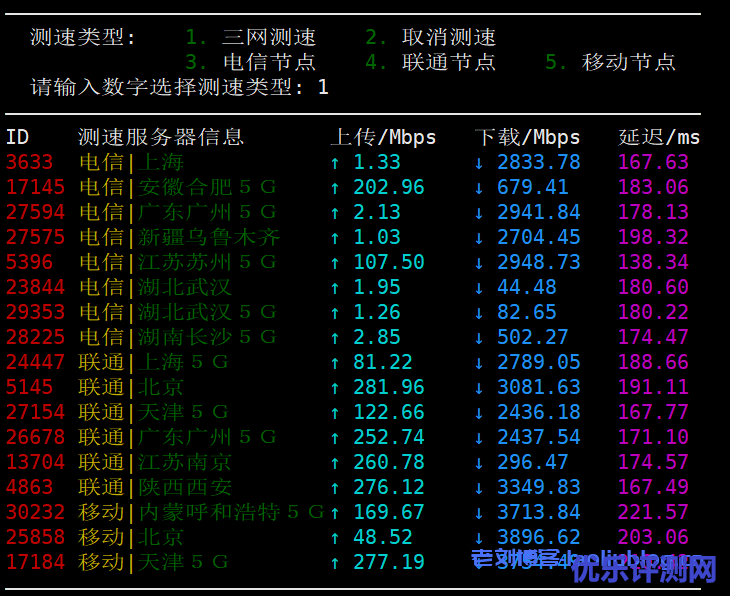Select option 2 取消测速
Screen dimensions: 730x596
[431, 37]
